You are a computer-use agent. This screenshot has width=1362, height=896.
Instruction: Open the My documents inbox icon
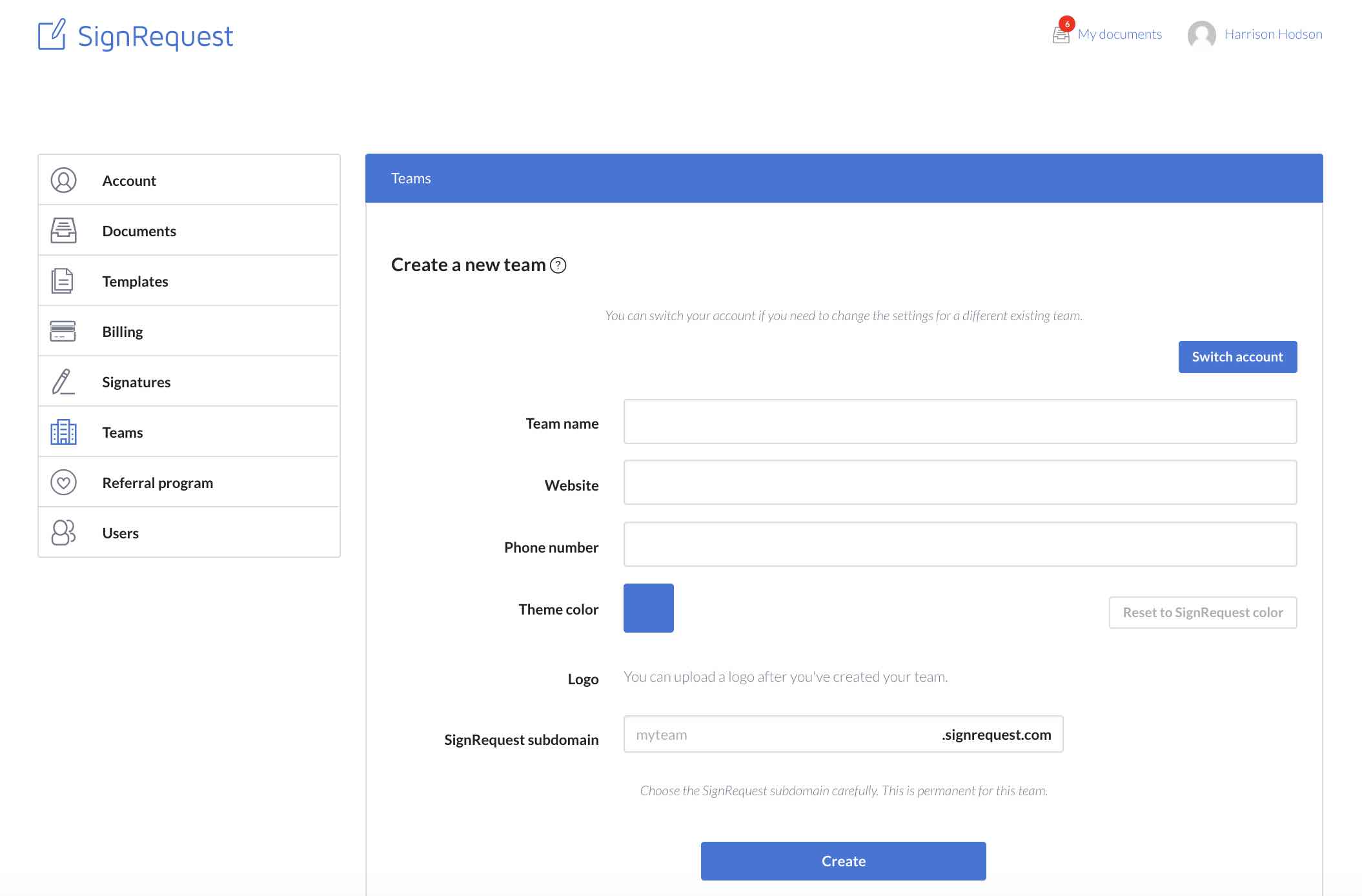point(1061,35)
